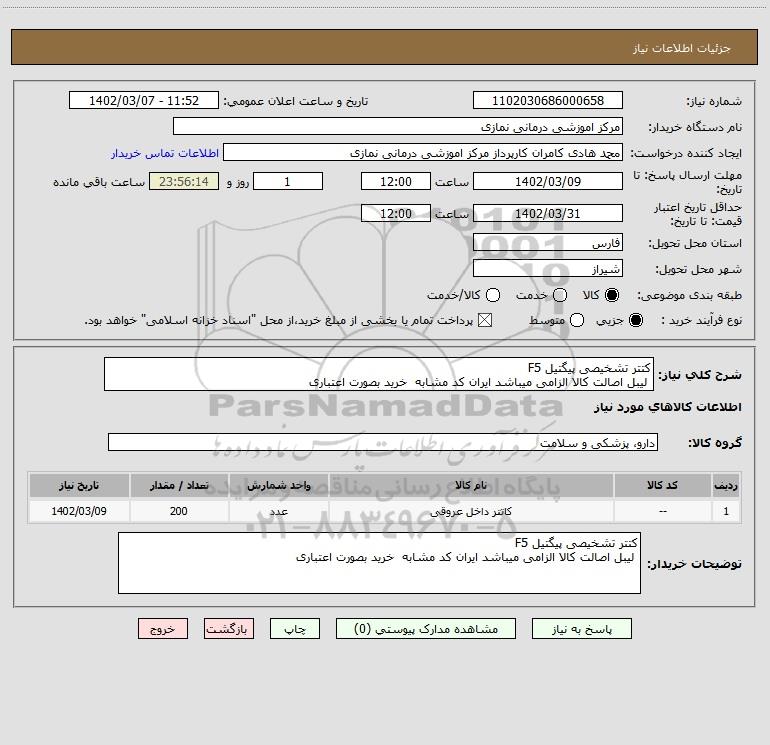Image resolution: width=770 pixels, height=745 pixels.
Task: Click the remaining time 23:56:14 field
Action: tap(184, 181)
